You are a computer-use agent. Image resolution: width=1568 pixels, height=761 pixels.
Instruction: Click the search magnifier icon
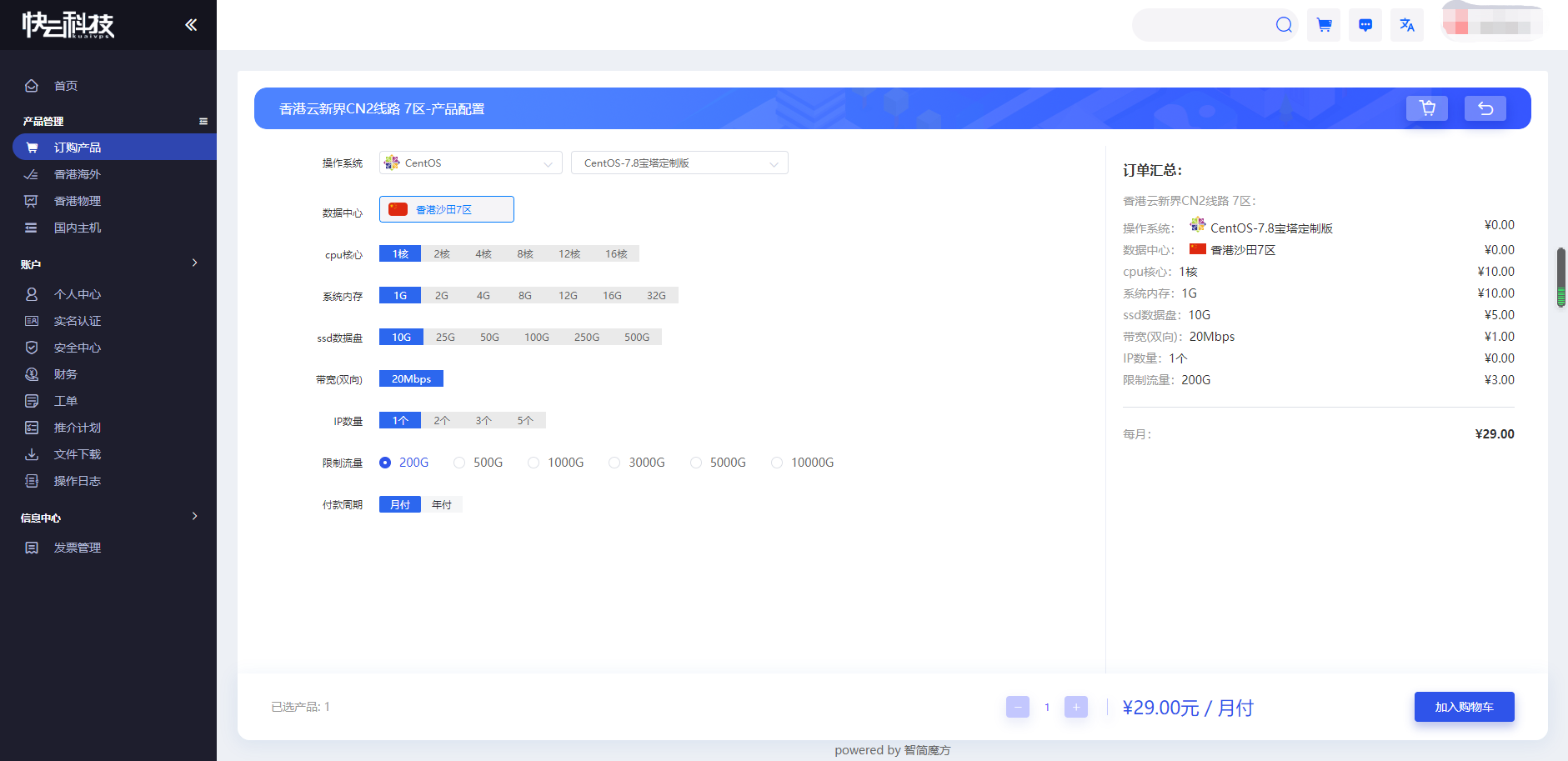[1284, 25]
